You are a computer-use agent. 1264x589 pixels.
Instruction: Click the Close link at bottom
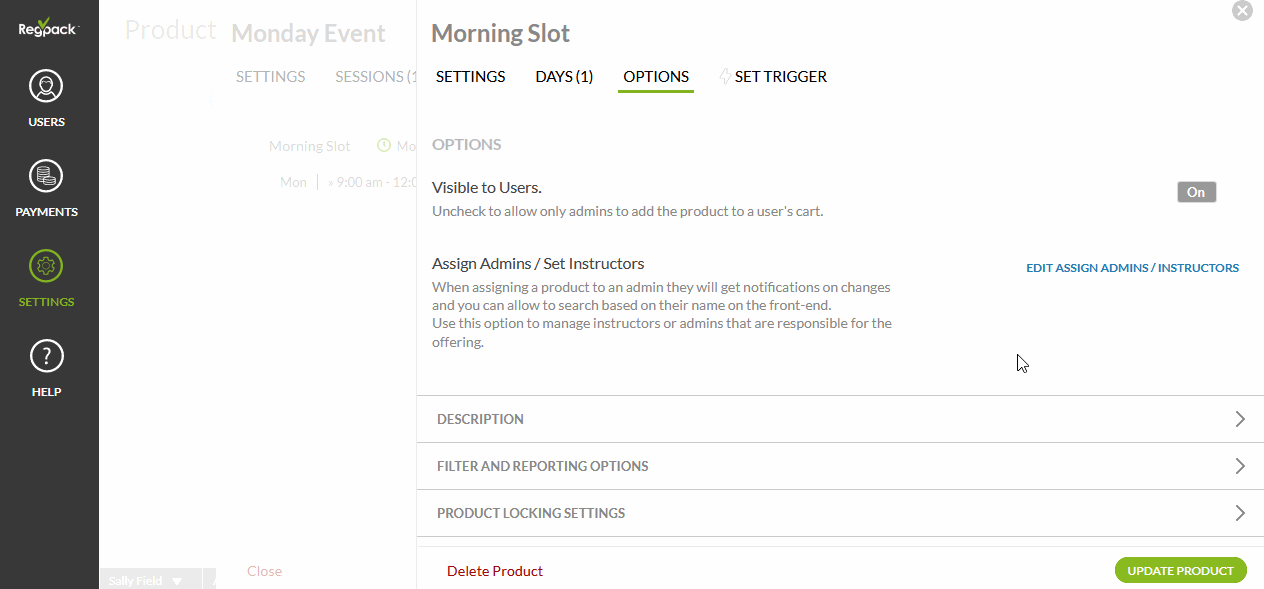(x=264, y=571)
